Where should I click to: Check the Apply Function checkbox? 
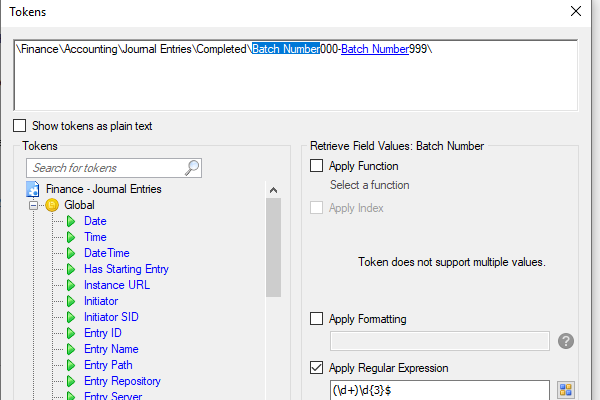tap(316, 166)
